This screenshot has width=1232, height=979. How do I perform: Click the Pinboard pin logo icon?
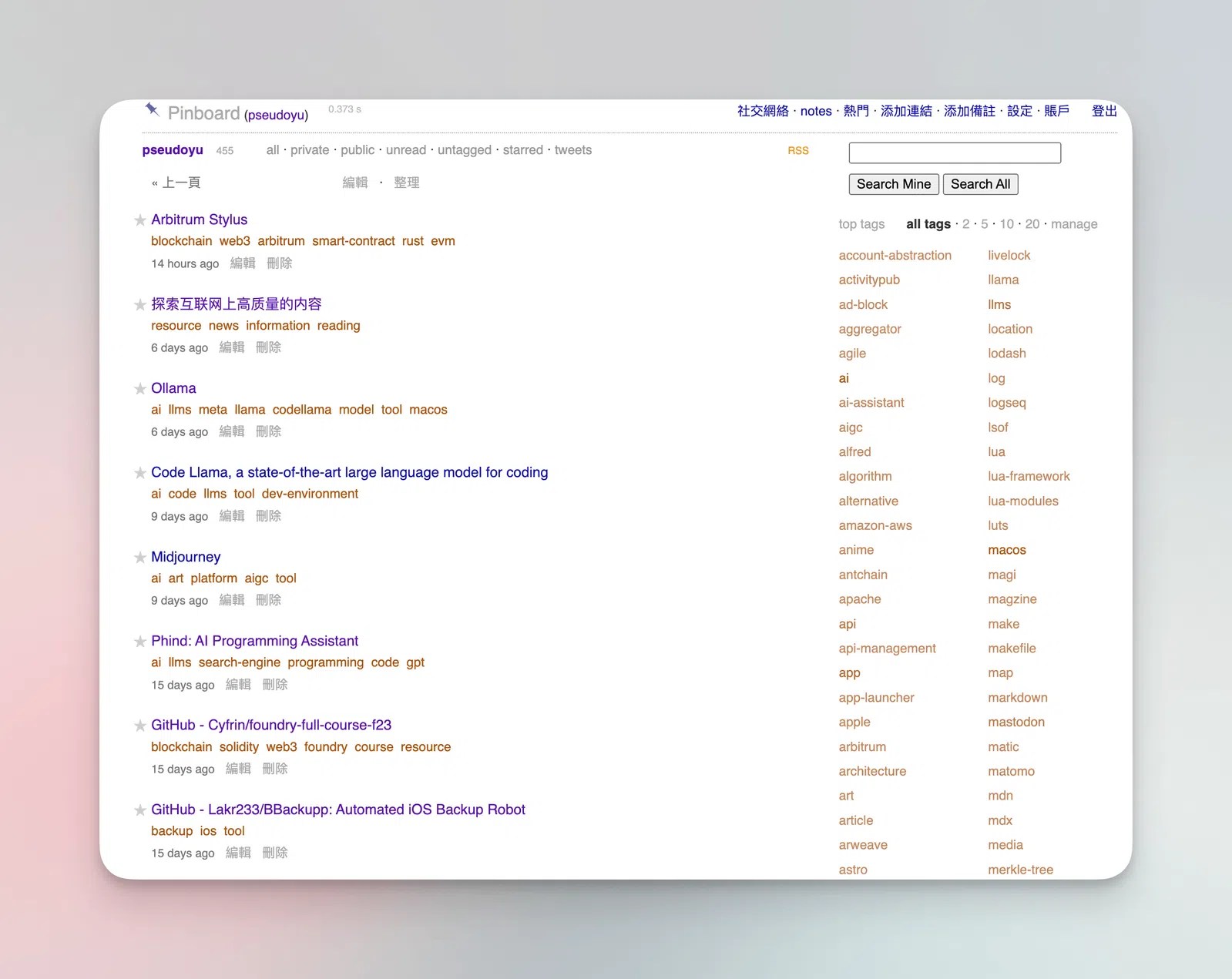coord(152,109)
